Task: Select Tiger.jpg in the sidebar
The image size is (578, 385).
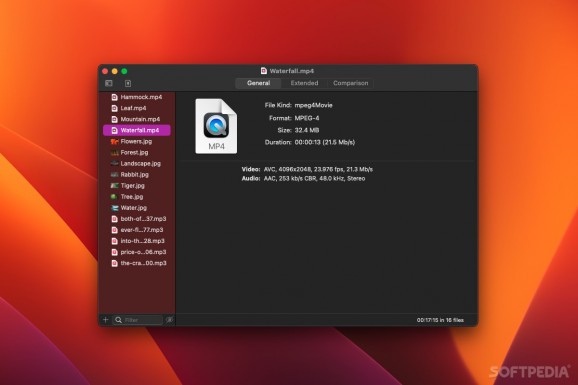Action: (x=137, y=185)
